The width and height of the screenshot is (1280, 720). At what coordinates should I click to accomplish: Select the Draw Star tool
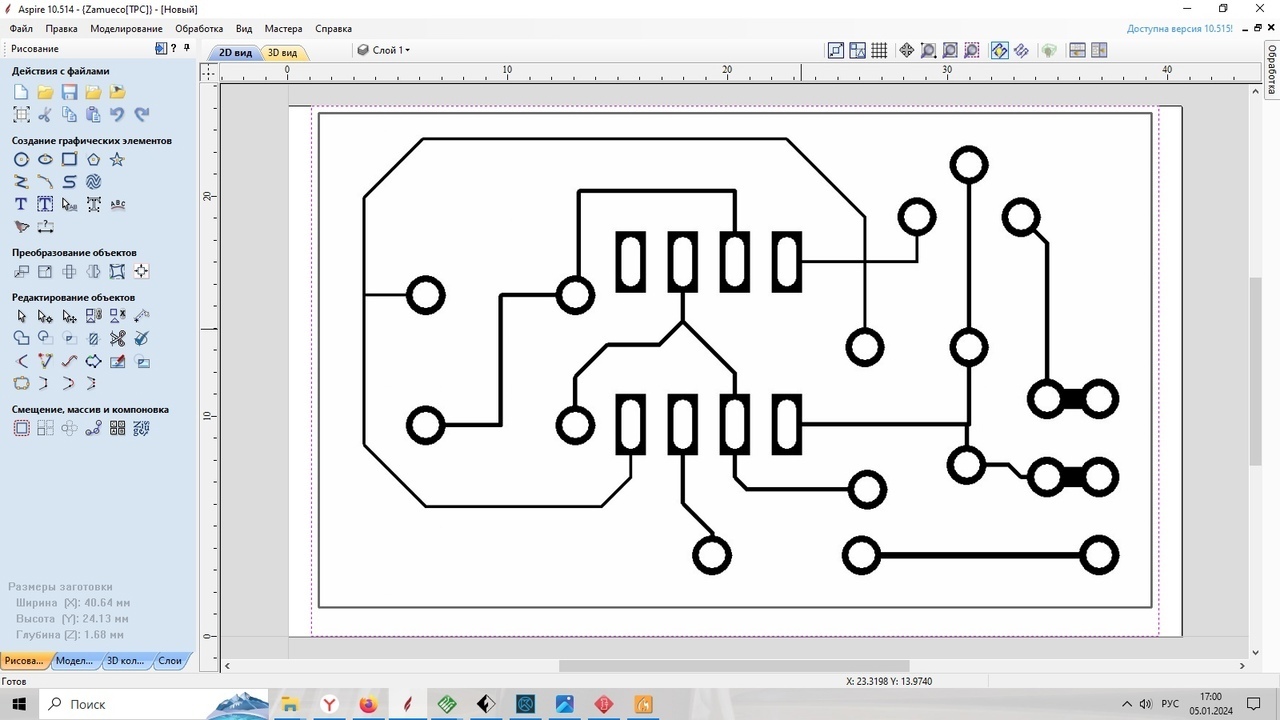[117, 159]
